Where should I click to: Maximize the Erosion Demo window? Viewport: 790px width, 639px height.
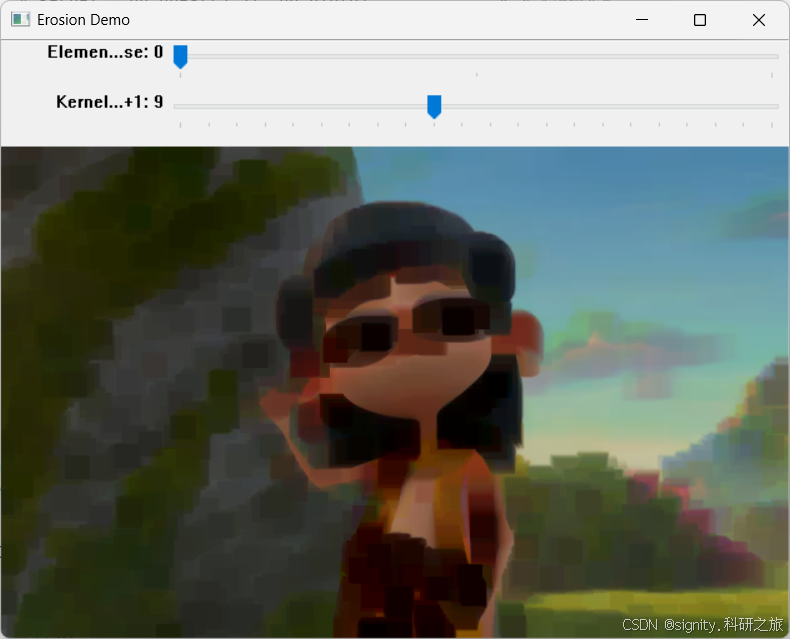(x=700, y=20)
